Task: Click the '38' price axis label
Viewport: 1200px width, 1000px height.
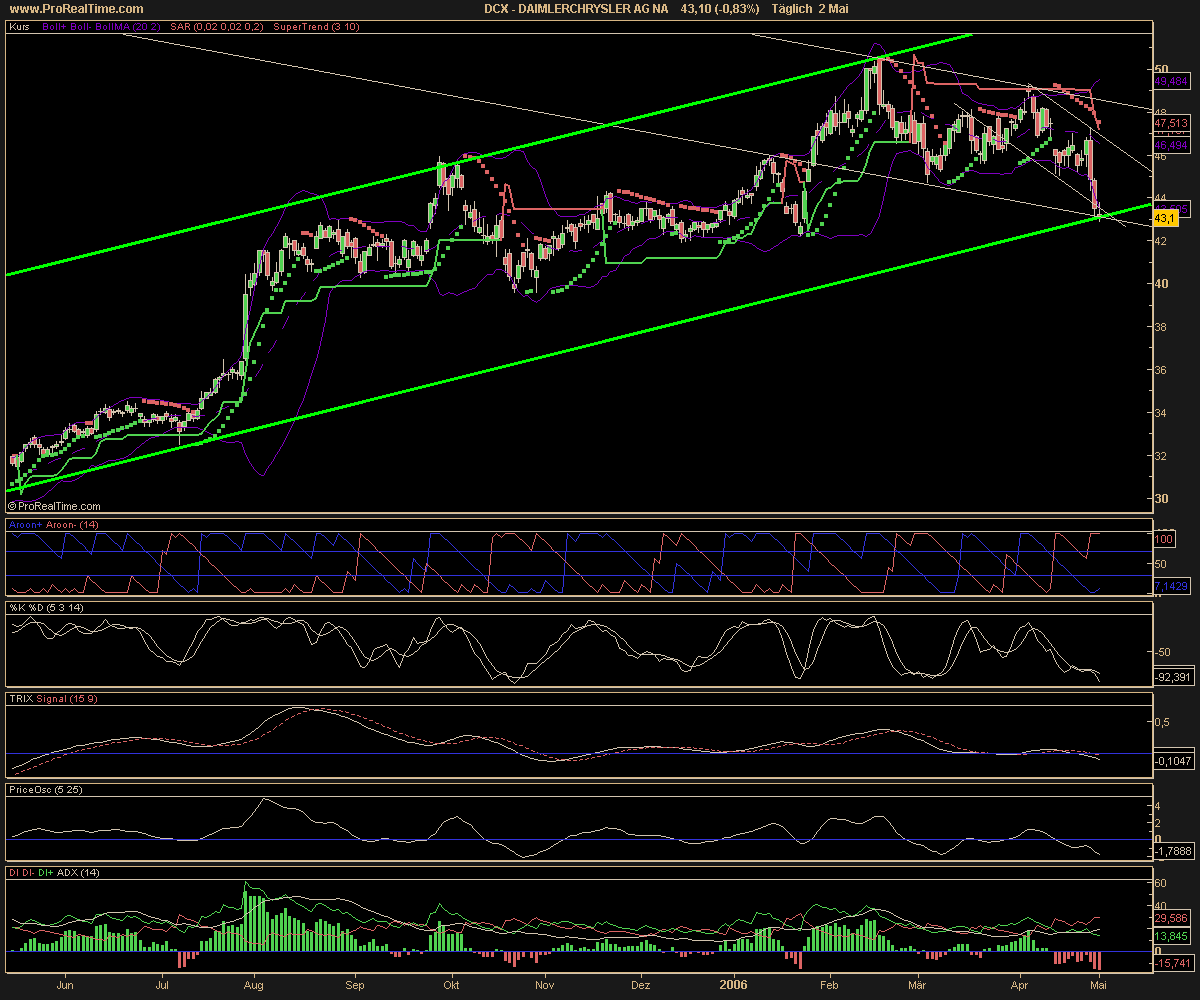Action: (1161, 327)
